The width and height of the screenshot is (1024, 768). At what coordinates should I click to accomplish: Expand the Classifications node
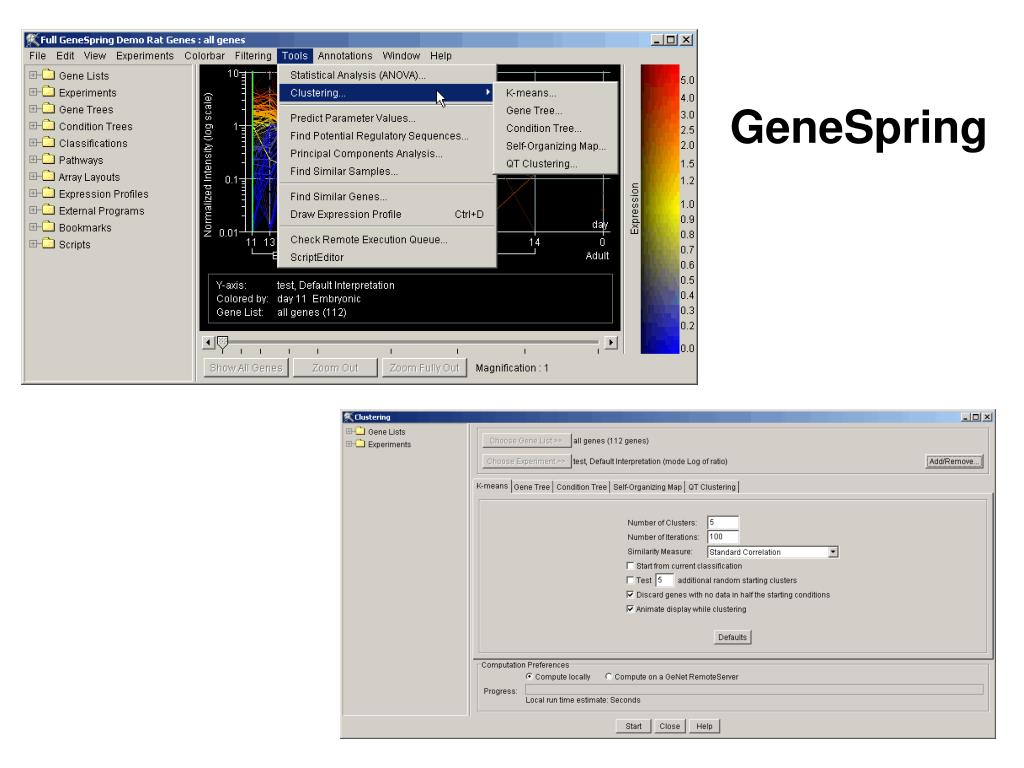33,143
